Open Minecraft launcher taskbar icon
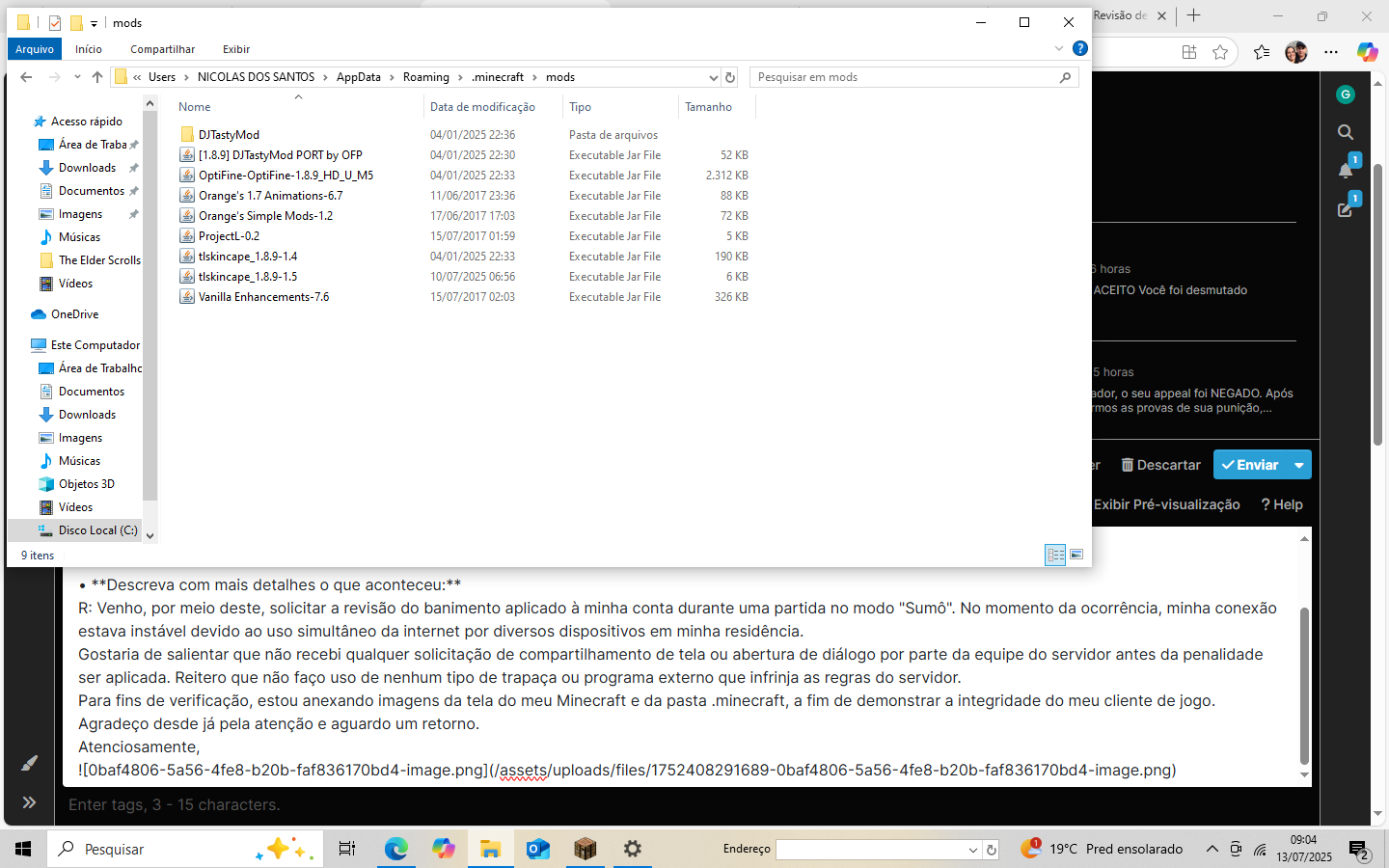This screenshot has width=1389, height=868. [586, 849]
